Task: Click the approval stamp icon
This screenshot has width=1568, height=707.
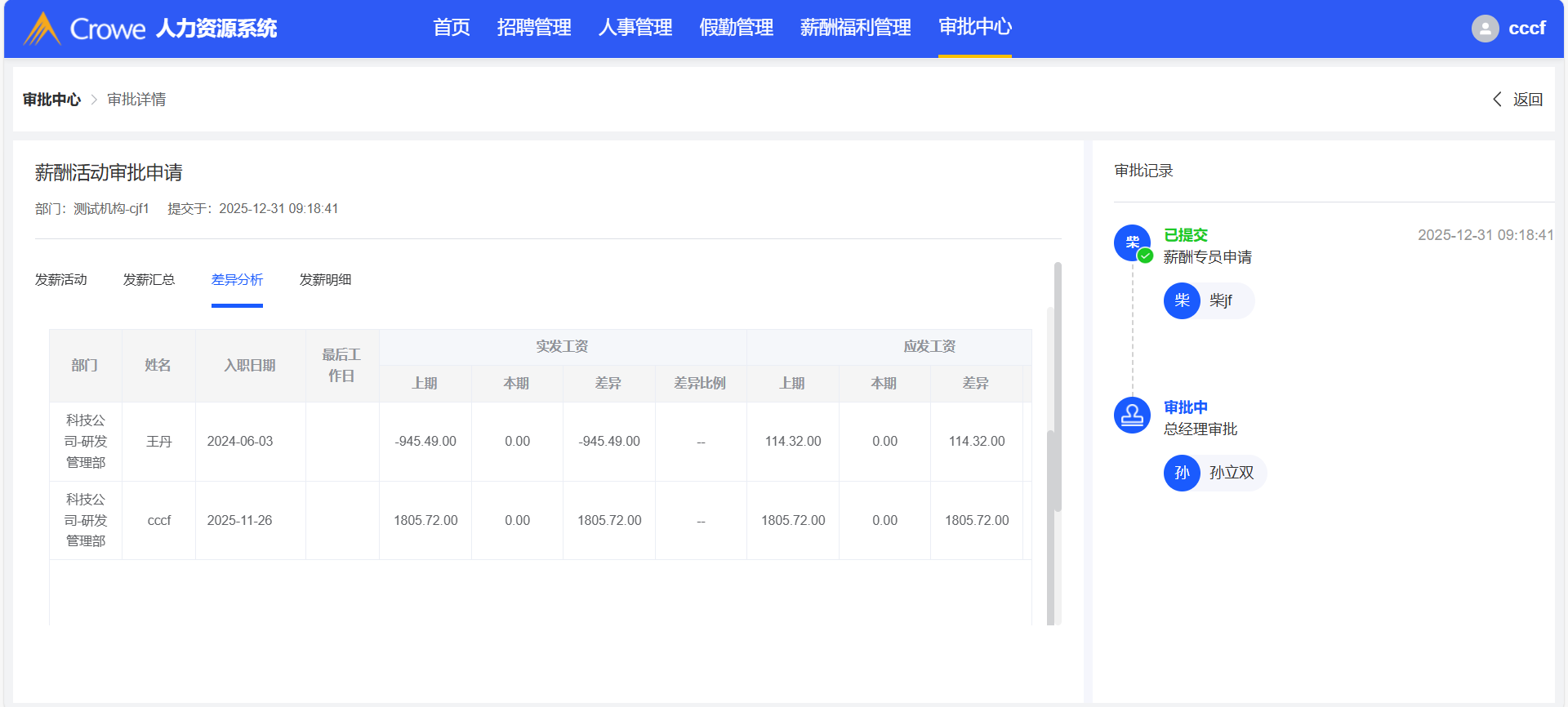Action: coord(1132,416)
